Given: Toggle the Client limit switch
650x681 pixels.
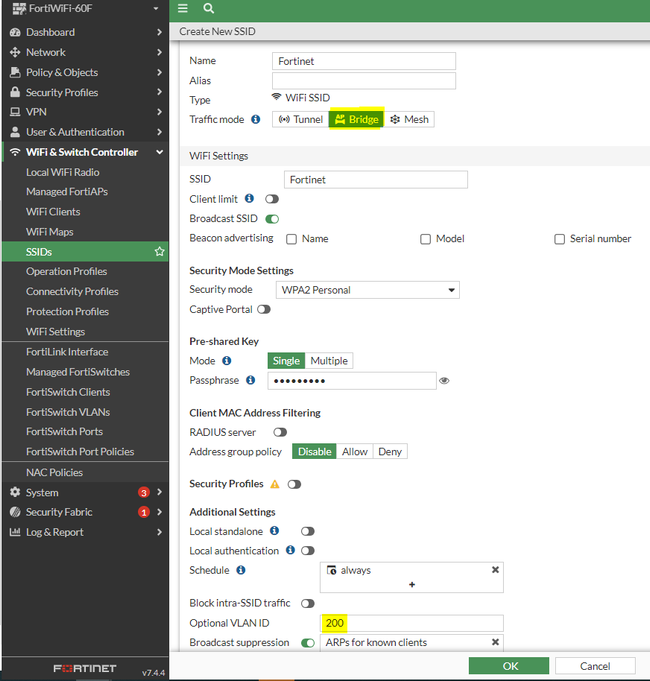Looking at the screenshot, I should (272, 199).
